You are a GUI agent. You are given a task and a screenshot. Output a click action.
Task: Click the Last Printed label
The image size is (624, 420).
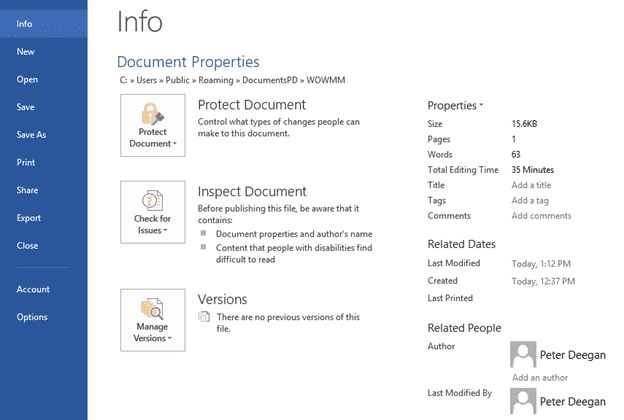(x=450, y=298)
